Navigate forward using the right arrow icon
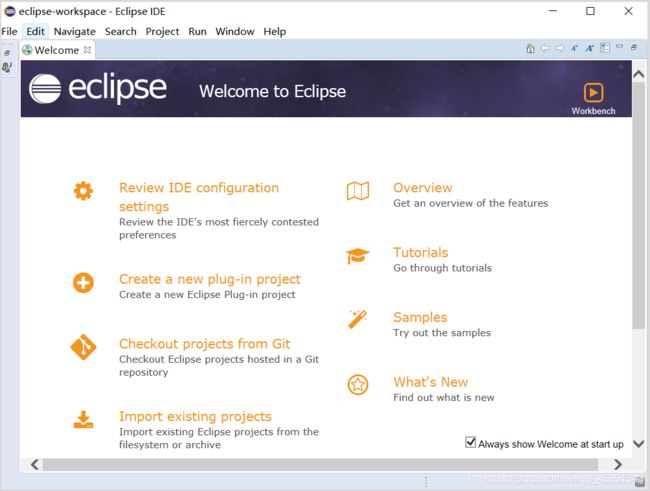The image size is (650, 491). pos(560,49)
